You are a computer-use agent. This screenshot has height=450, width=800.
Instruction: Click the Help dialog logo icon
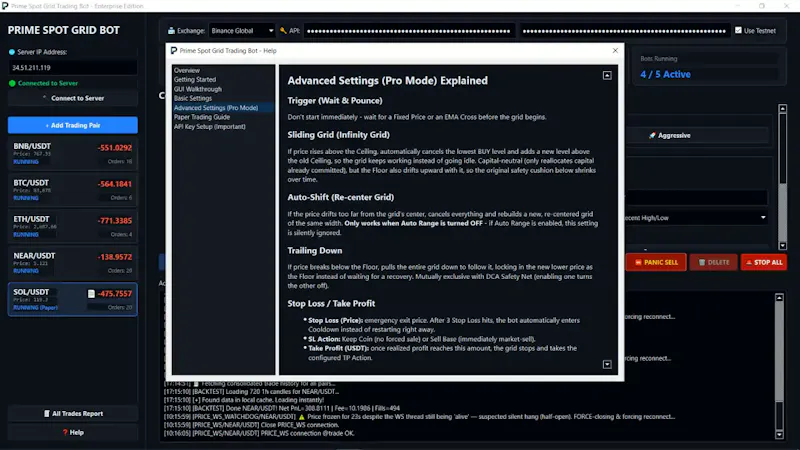pos(174,51)
